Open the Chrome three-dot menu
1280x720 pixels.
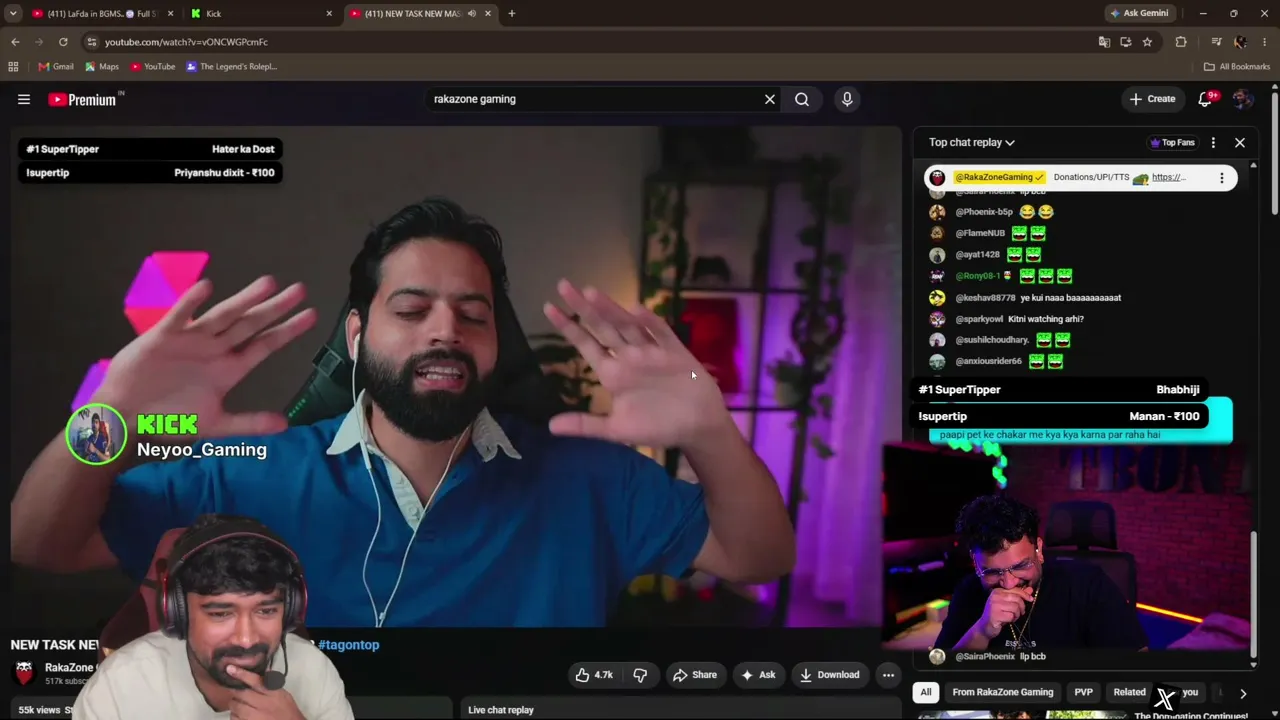pyautogui.click(x=1265, y=42)
